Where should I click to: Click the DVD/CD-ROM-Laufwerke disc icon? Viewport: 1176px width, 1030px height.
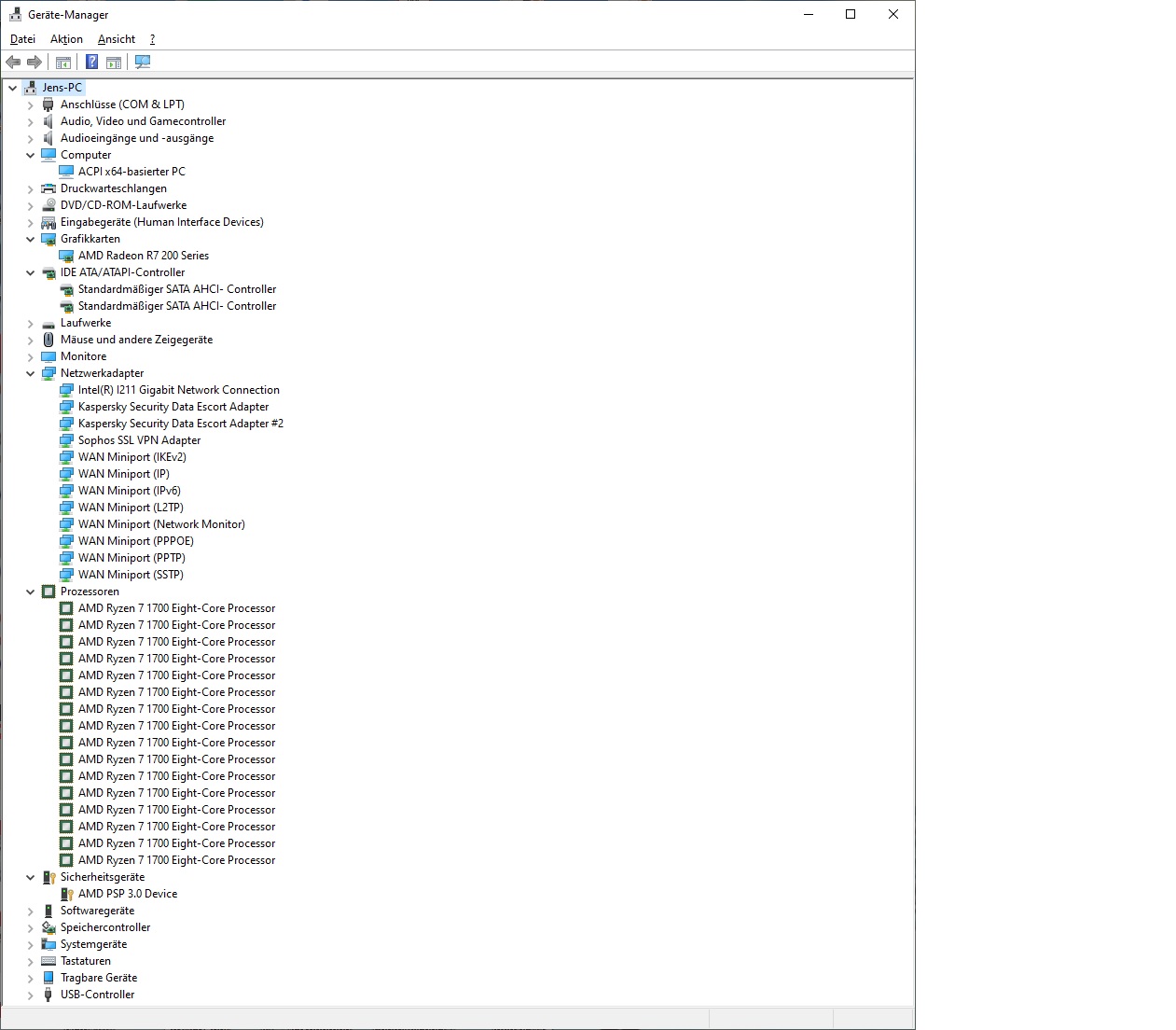[48, 205]
